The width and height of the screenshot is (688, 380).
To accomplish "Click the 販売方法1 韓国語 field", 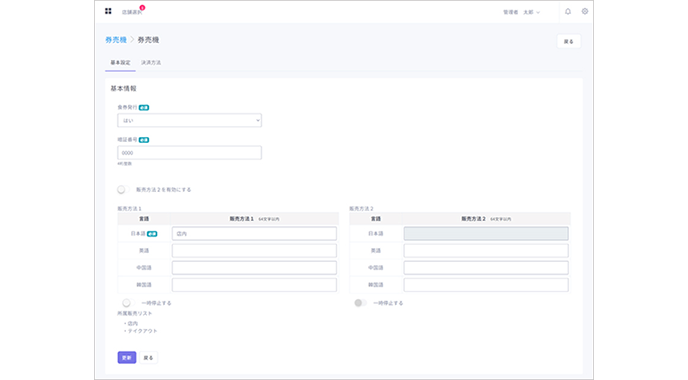I will [254, 285].
